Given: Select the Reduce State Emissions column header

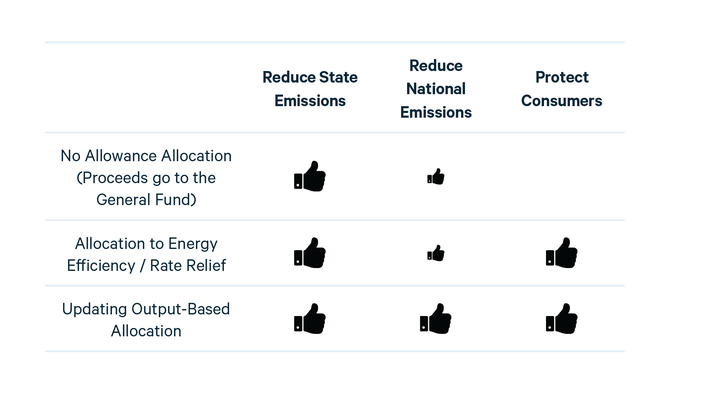Looking at the screenshot, I should (310, 89).
